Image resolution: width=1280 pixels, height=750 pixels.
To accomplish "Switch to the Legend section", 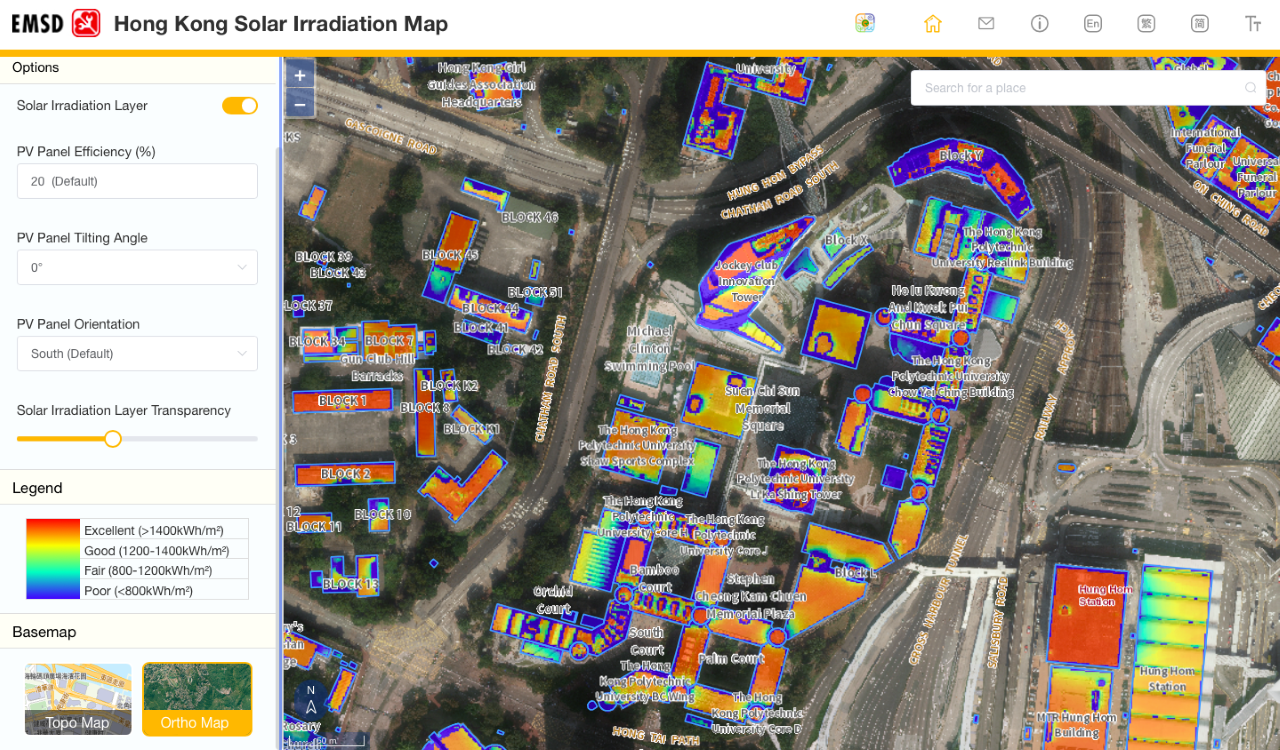I will (37, 488).
